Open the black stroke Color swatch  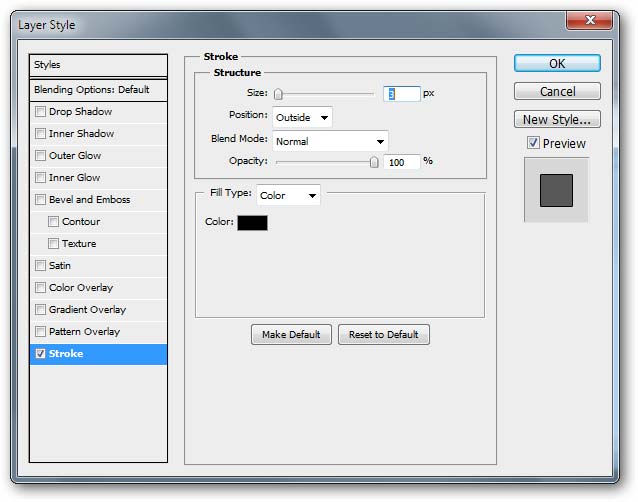pos(252,222)
